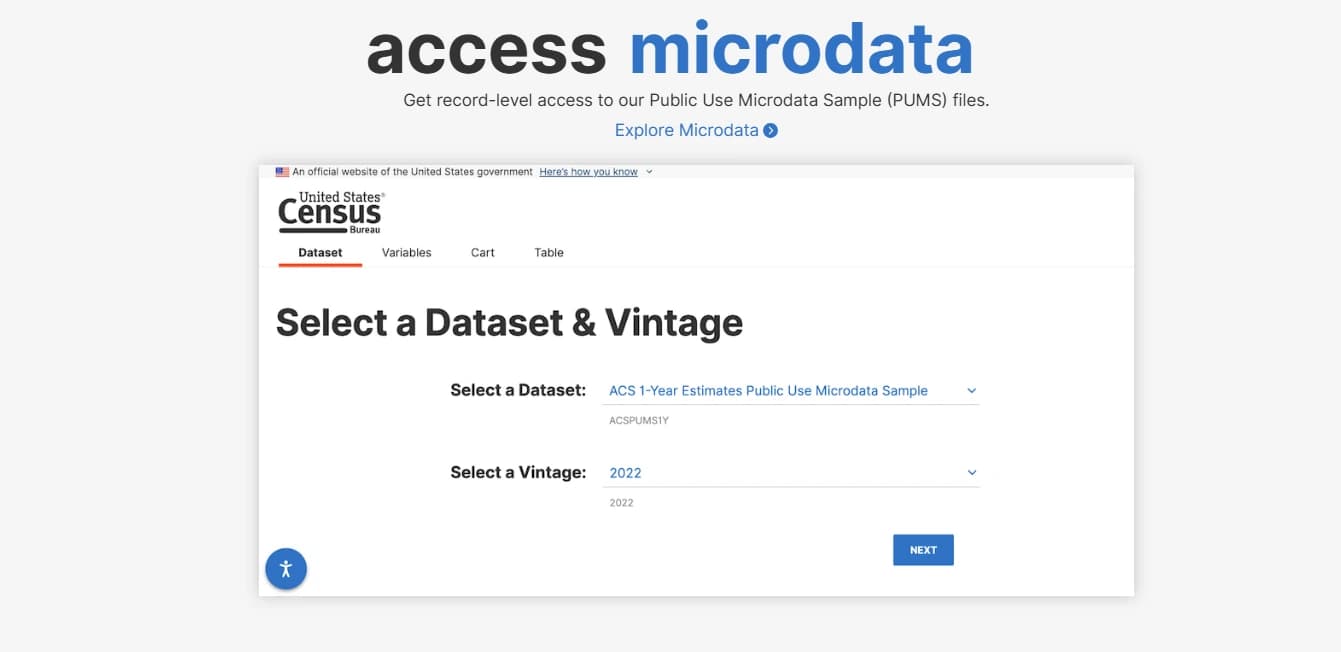Click the US flag icon
1341x652 pixels.
pyautogui.click(x=282, y=172)
